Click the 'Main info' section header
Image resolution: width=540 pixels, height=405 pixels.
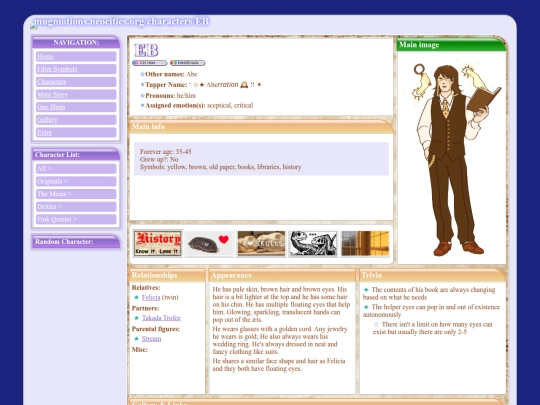pos(261,126)
